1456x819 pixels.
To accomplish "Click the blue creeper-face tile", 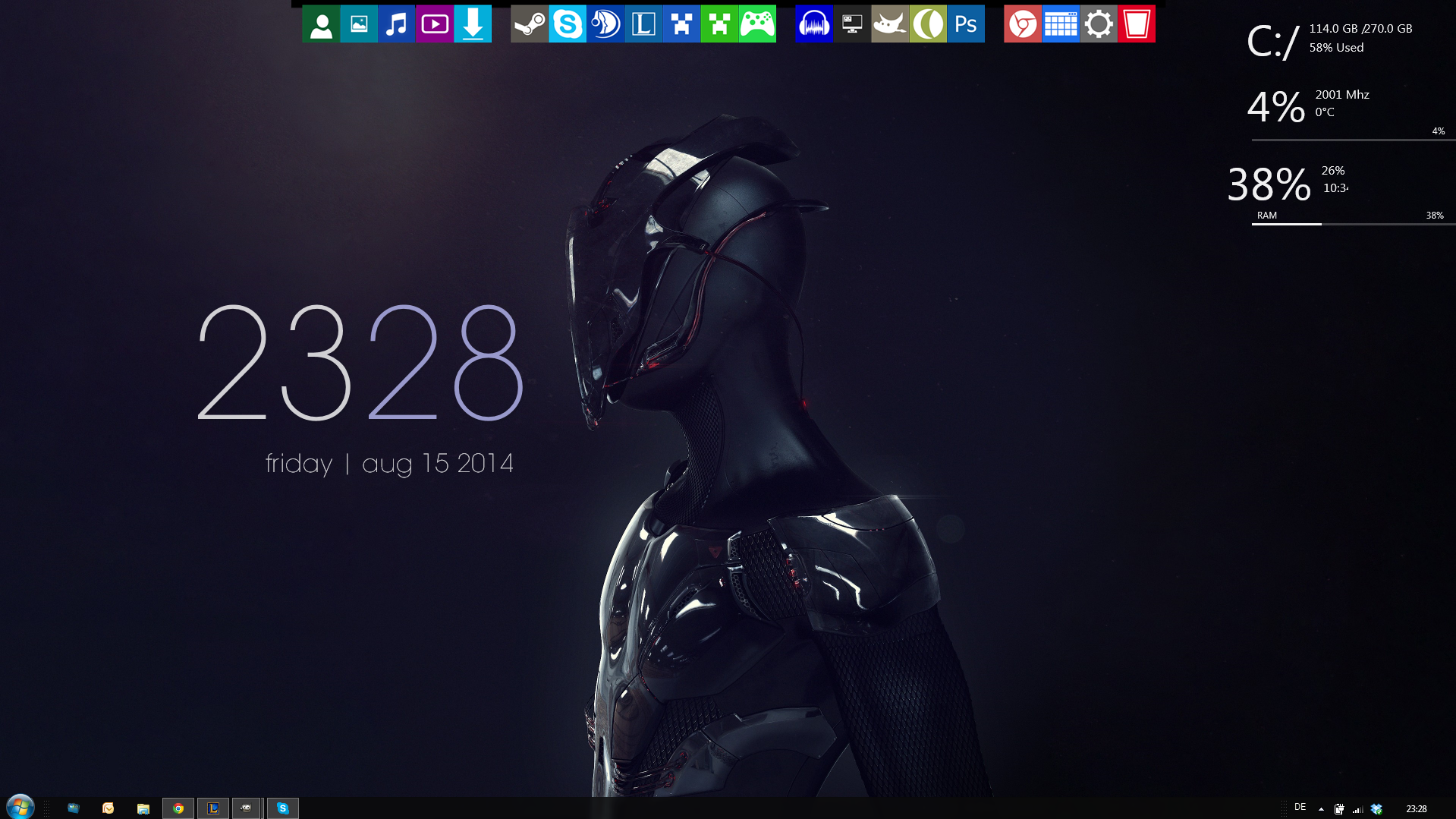I will point(681,24).
